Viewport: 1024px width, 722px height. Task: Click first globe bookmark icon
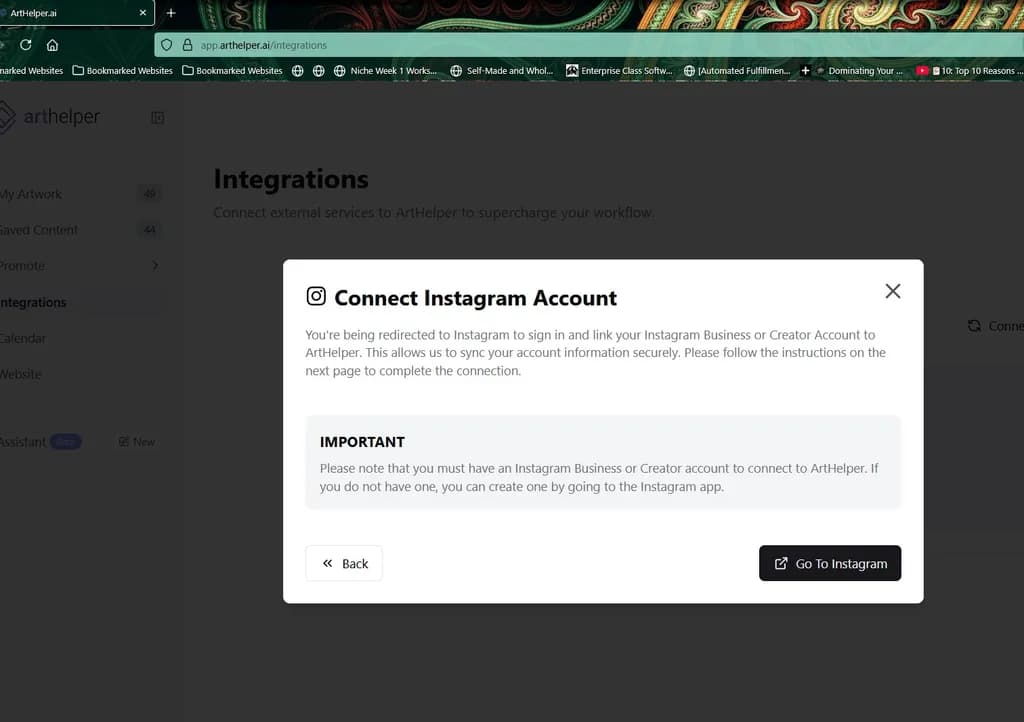pos(298,71)
